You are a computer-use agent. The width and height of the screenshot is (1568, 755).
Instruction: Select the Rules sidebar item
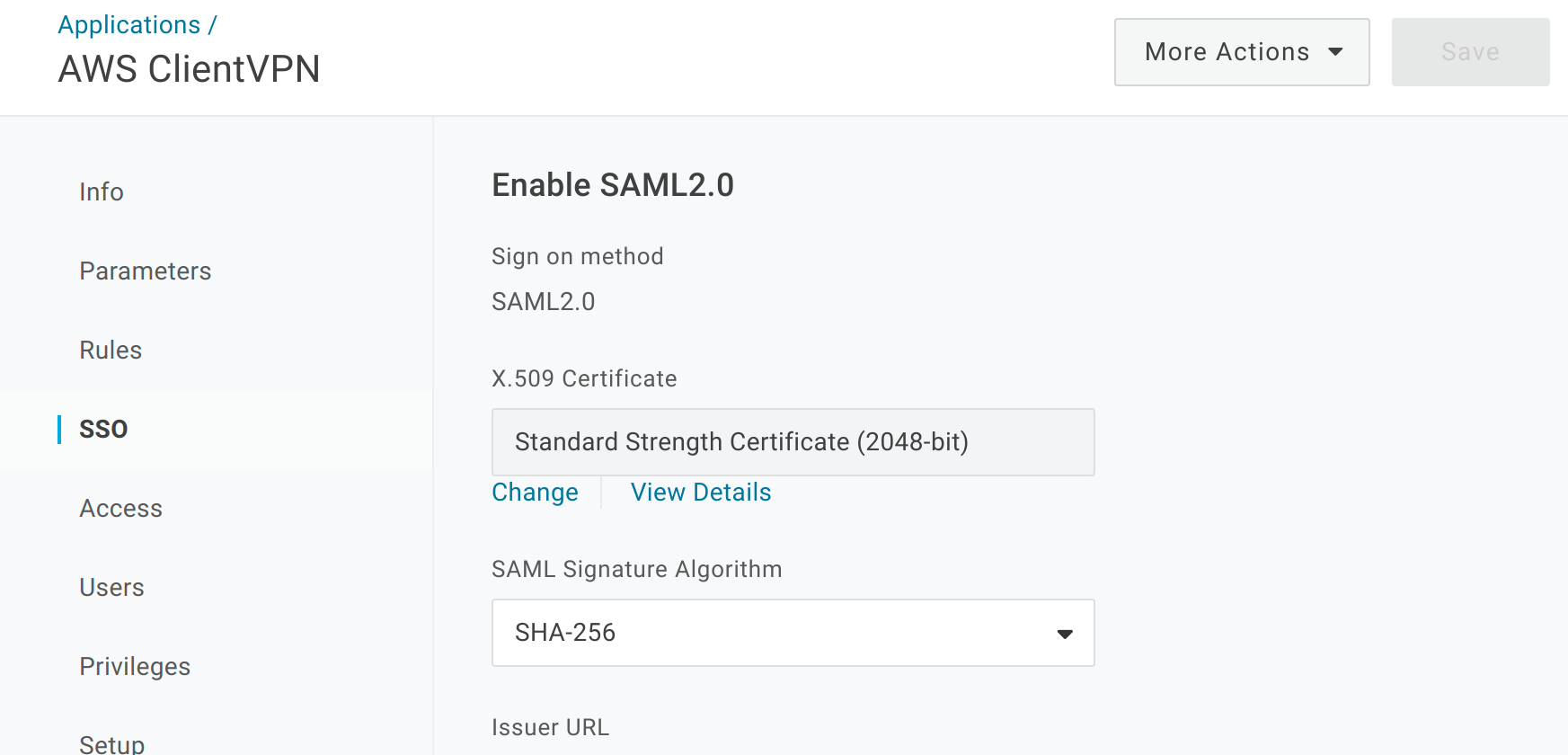click(111, 350)
